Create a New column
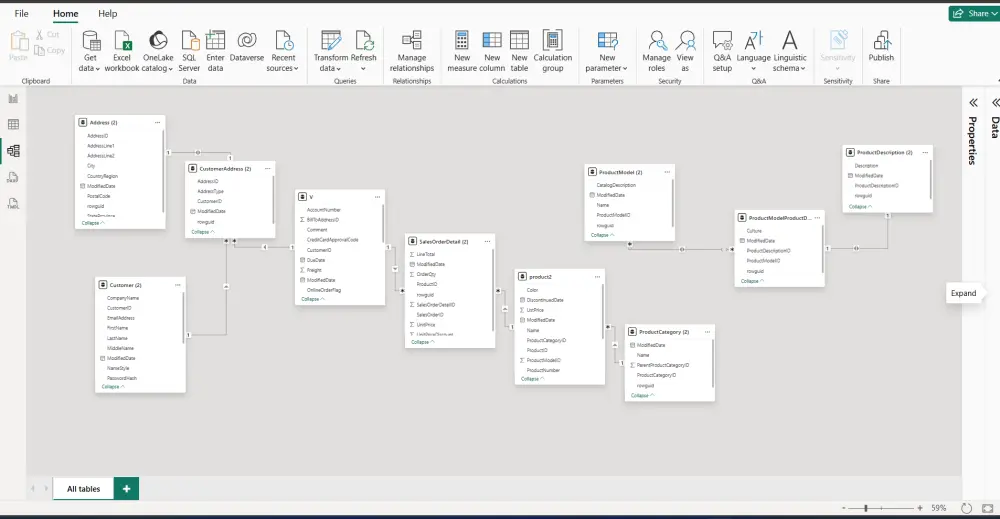Image resolution: width=1000 pixels, height=519 pixels. pyautogui.click(x=492, y=52)
